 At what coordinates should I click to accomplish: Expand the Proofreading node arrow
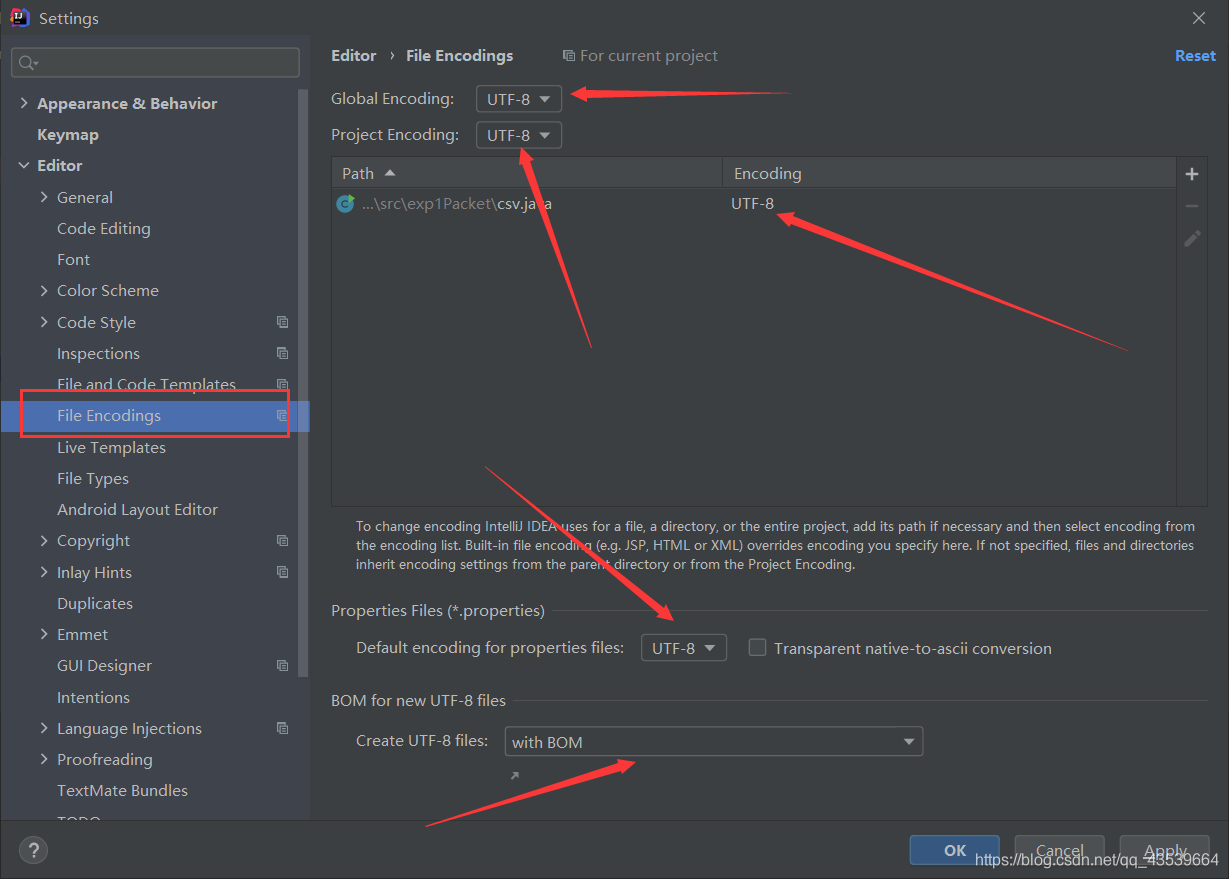[44, 759]
